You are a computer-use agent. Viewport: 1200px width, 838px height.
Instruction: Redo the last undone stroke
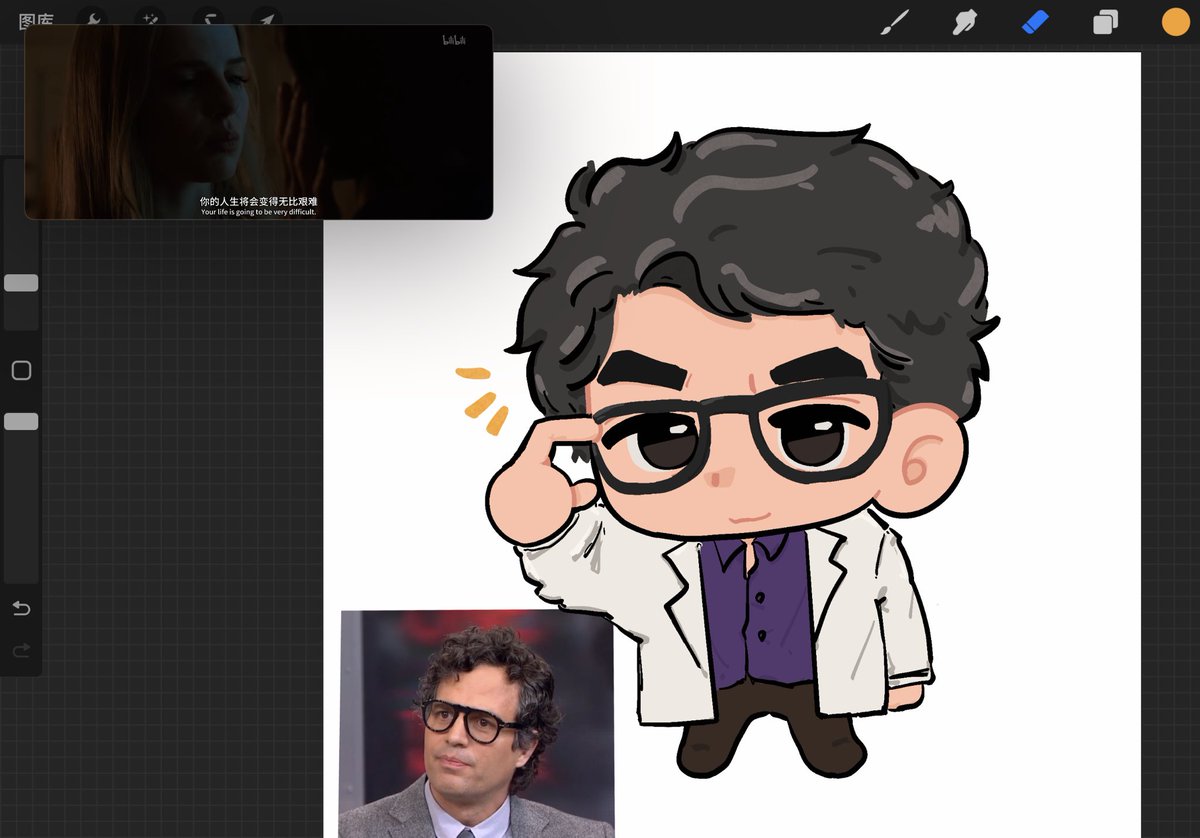tap(21, 651)
